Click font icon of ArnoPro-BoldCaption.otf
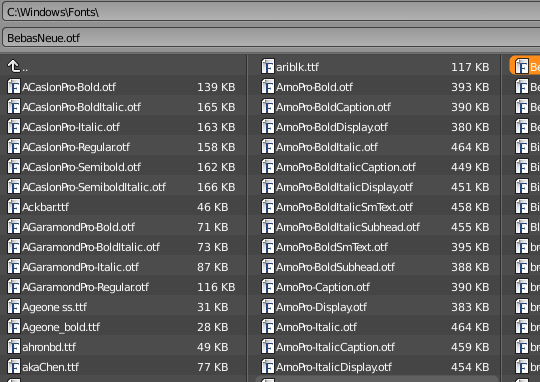This screenshot has height=382, width=540. click(x=268, y=106)
